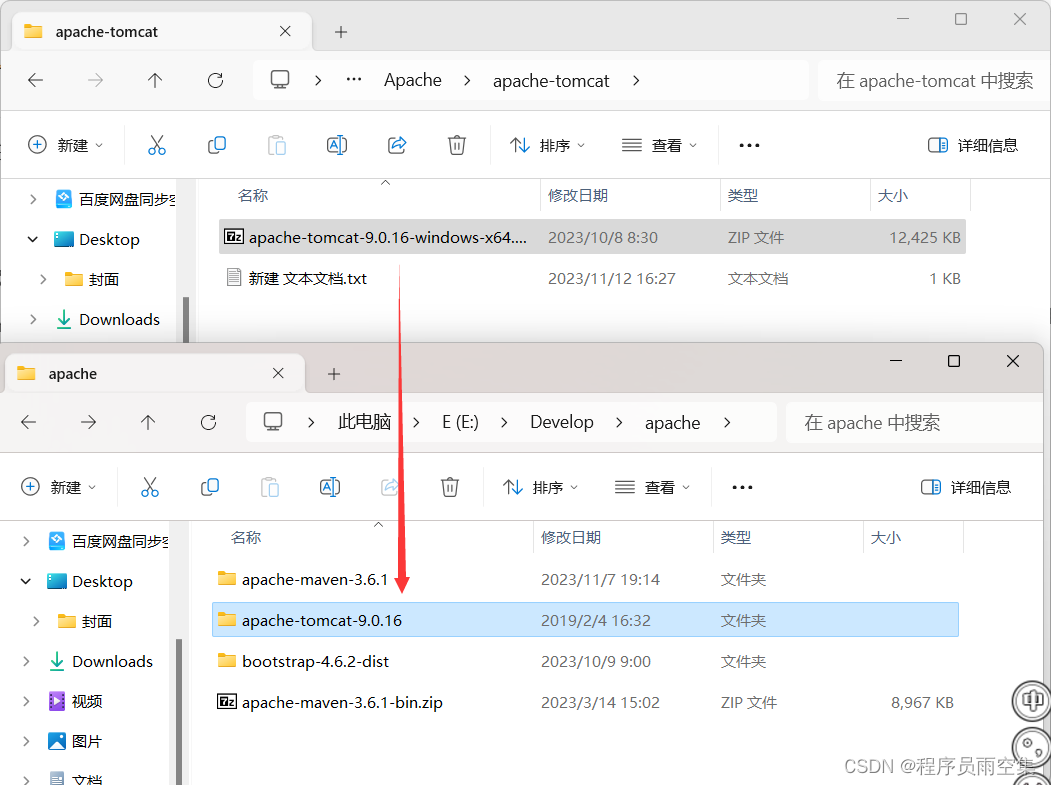This screenshot has height=785, width=1051.
Task: Select 新建 文本文档.txt file
Action: coord(592,278)
